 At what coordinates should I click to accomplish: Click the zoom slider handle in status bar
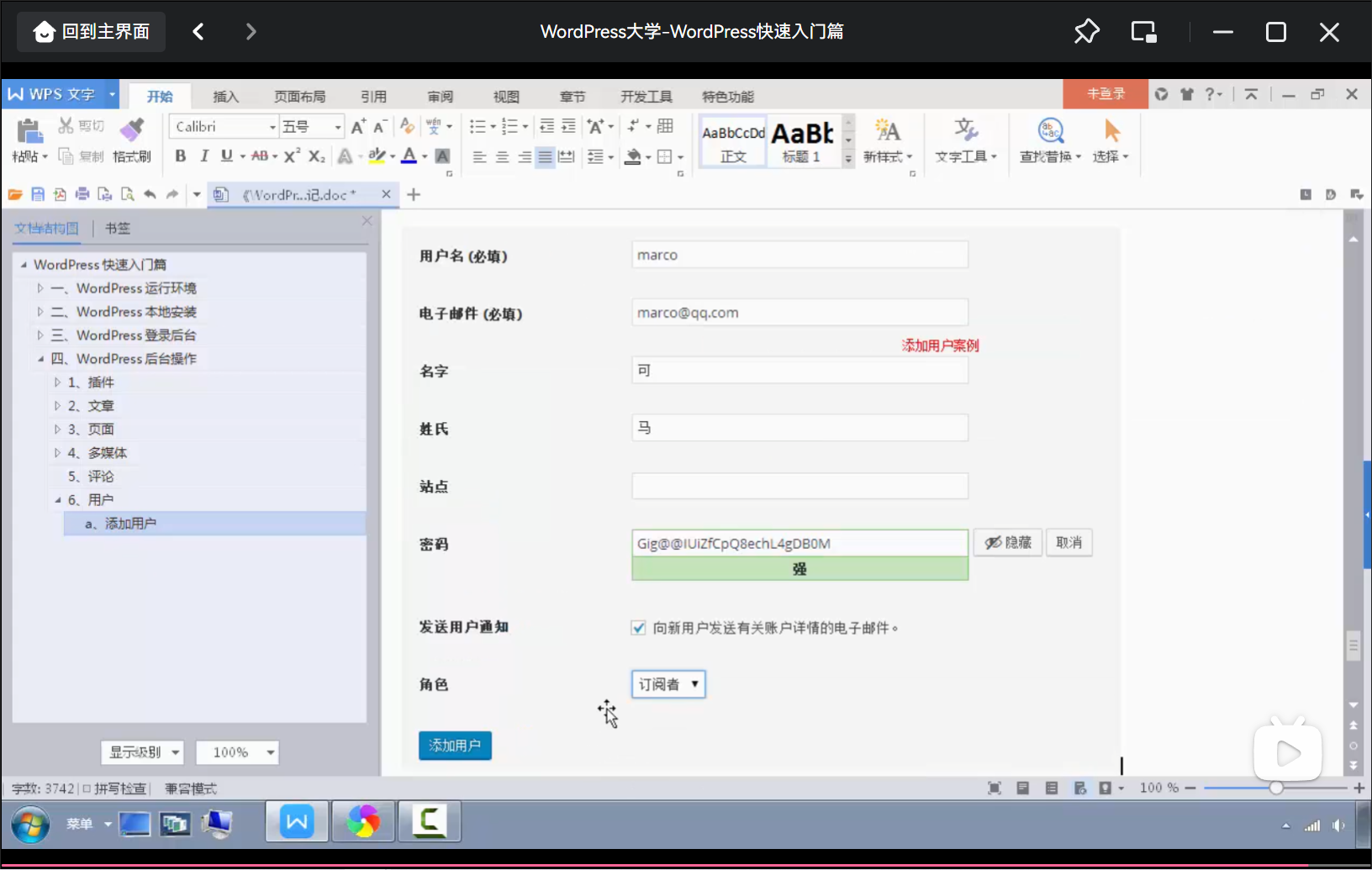coord(1276,788)
